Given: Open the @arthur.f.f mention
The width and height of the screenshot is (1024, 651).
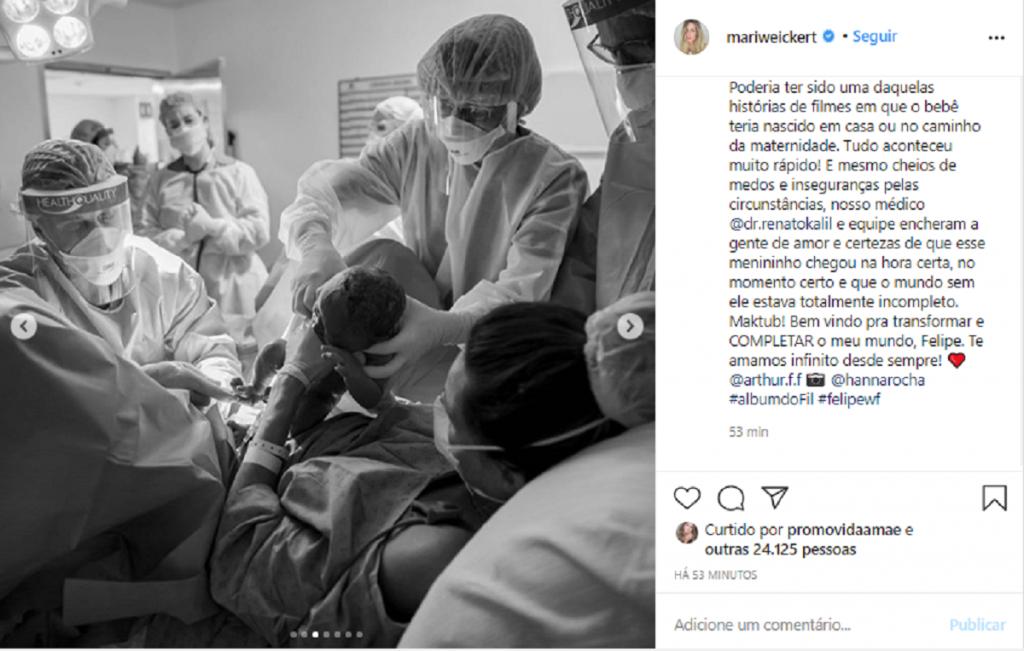Looking at the screenshot, I should (765, 379).
